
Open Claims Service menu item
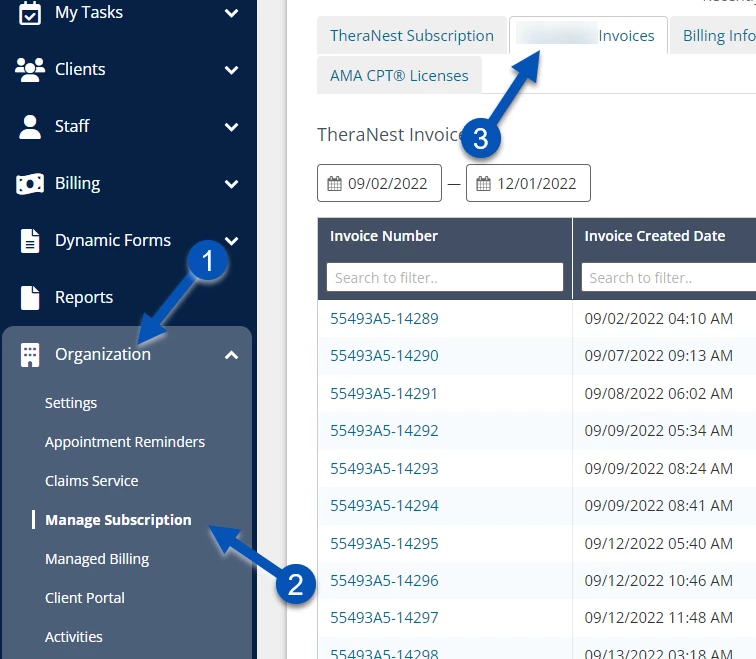click(92, 481)
